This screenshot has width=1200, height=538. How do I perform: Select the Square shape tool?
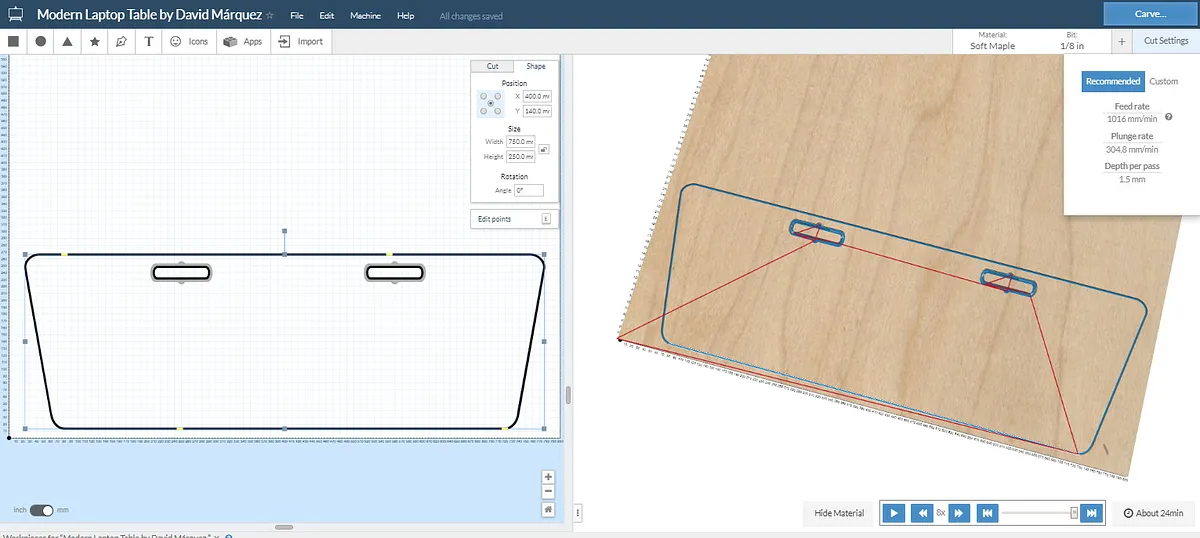pos(14,42)
